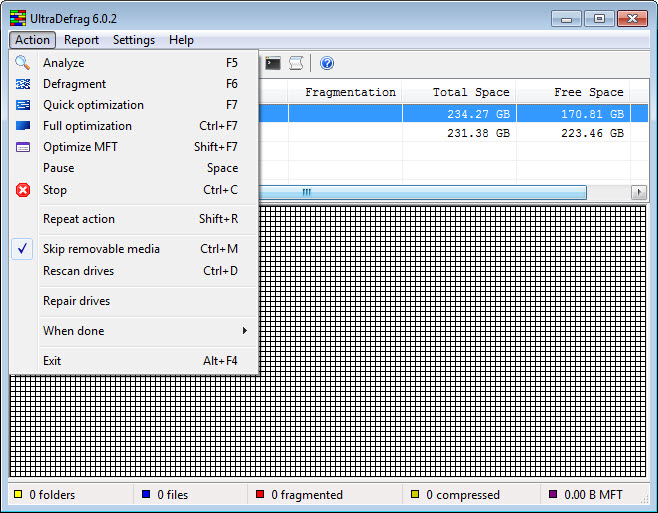Open the boot time scan console icon

pos(273,63)
